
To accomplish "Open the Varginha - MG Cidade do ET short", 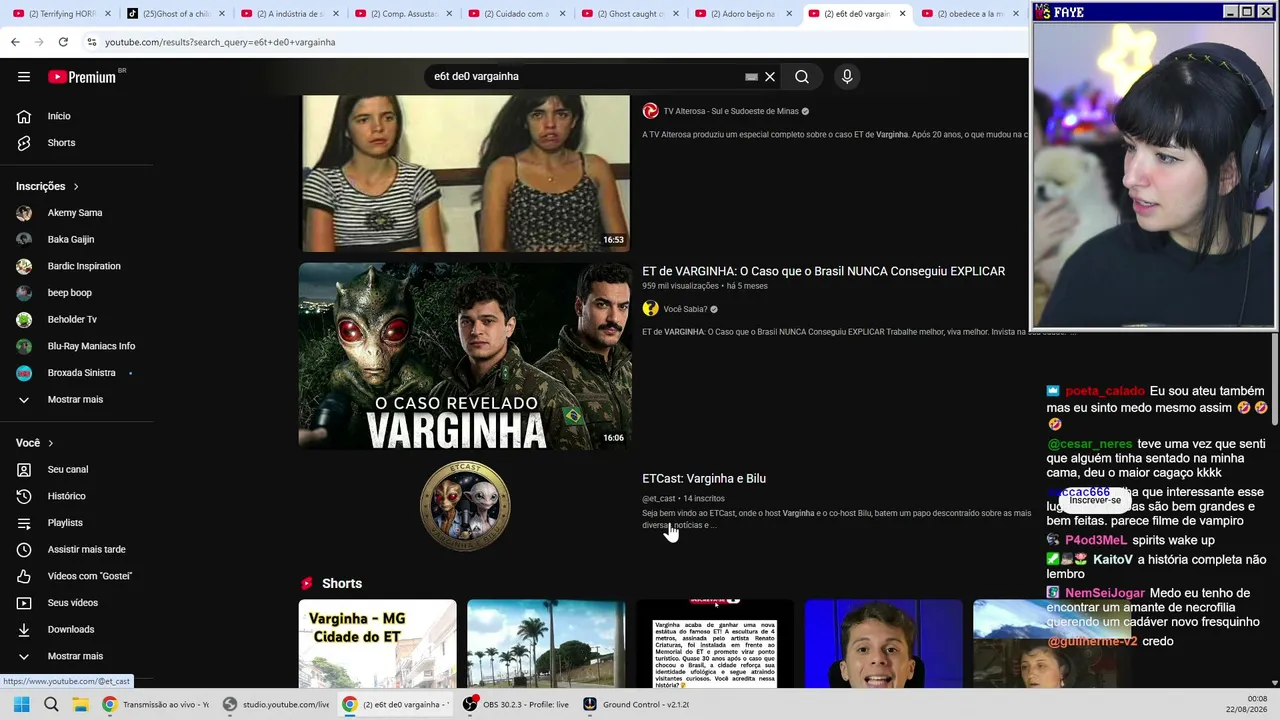I will [x=377, y=644].
